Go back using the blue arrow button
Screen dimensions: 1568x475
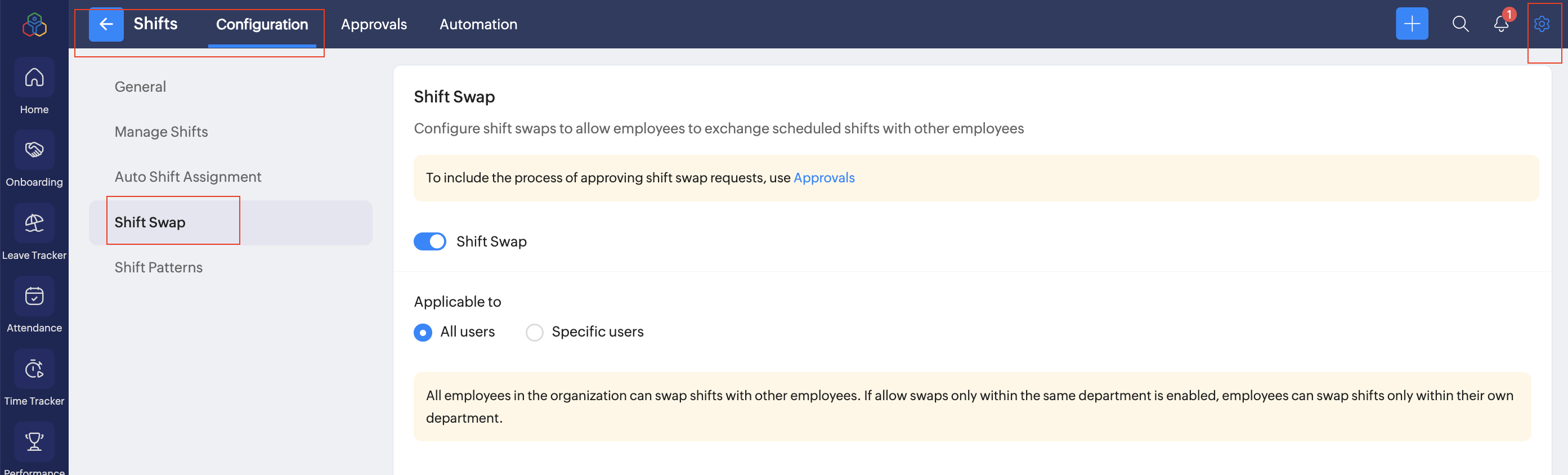[x=106, y=24]
